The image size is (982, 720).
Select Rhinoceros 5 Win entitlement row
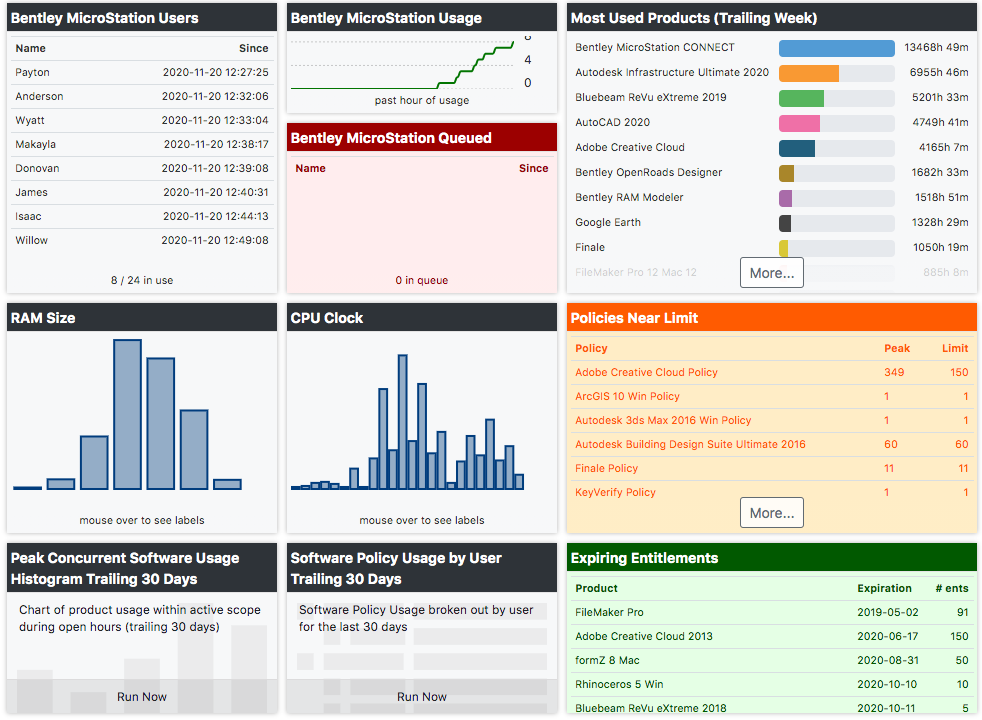[x=772, y=684]
